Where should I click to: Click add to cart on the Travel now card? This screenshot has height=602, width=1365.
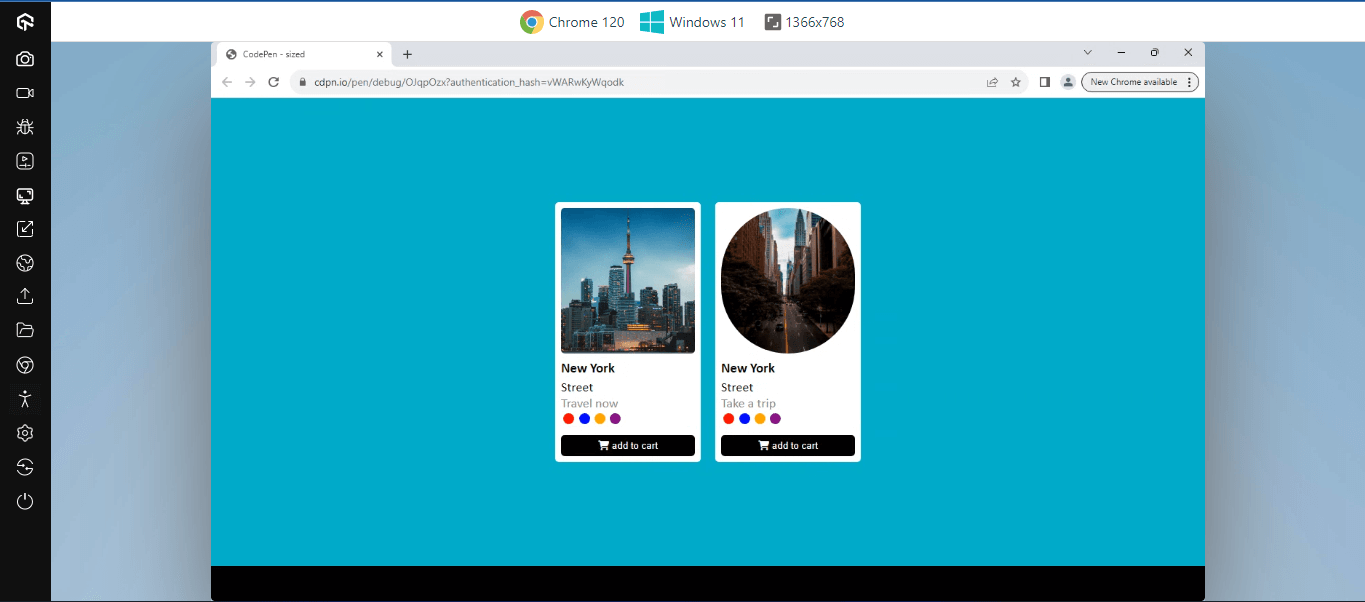pyautogui.click(x=627, y=445)
